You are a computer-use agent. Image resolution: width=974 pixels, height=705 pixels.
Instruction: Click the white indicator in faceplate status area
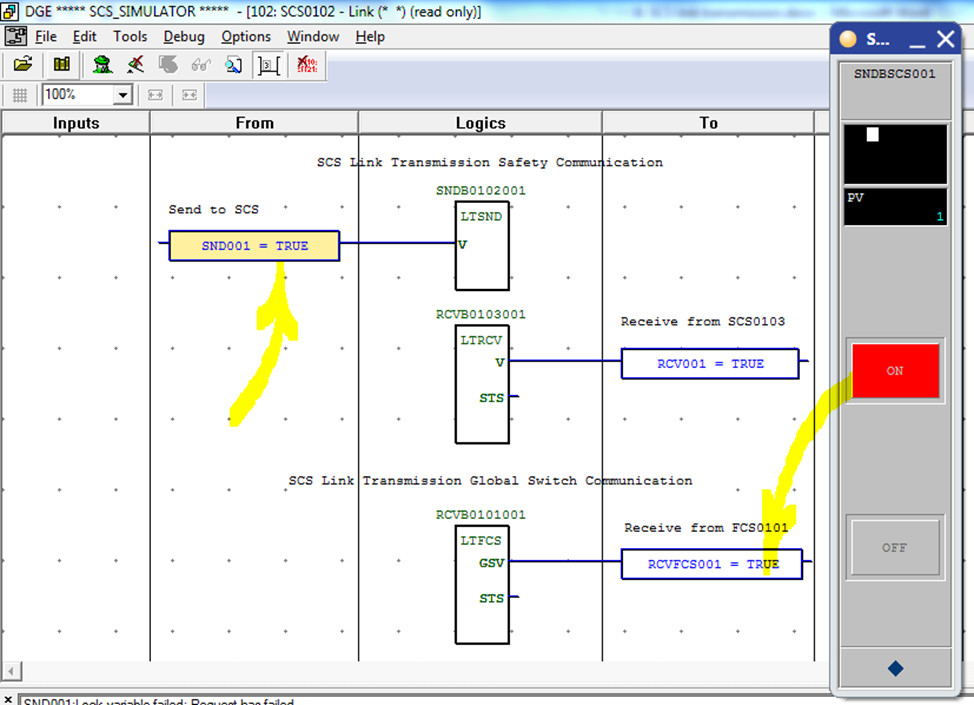point(873,134)
